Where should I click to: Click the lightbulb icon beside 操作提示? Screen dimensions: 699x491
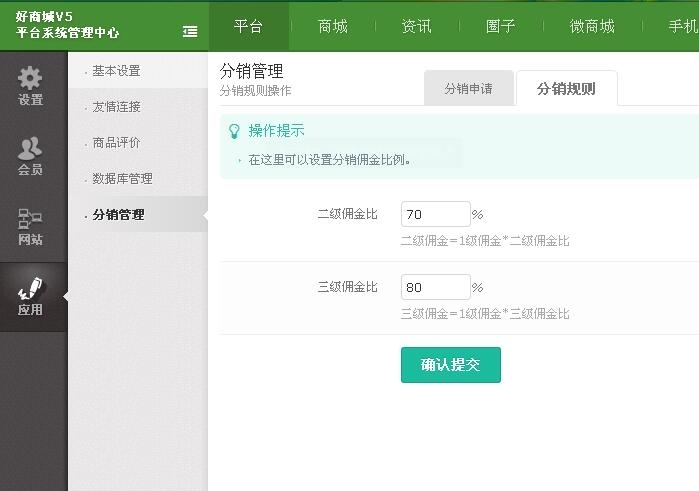coord(234,131)
